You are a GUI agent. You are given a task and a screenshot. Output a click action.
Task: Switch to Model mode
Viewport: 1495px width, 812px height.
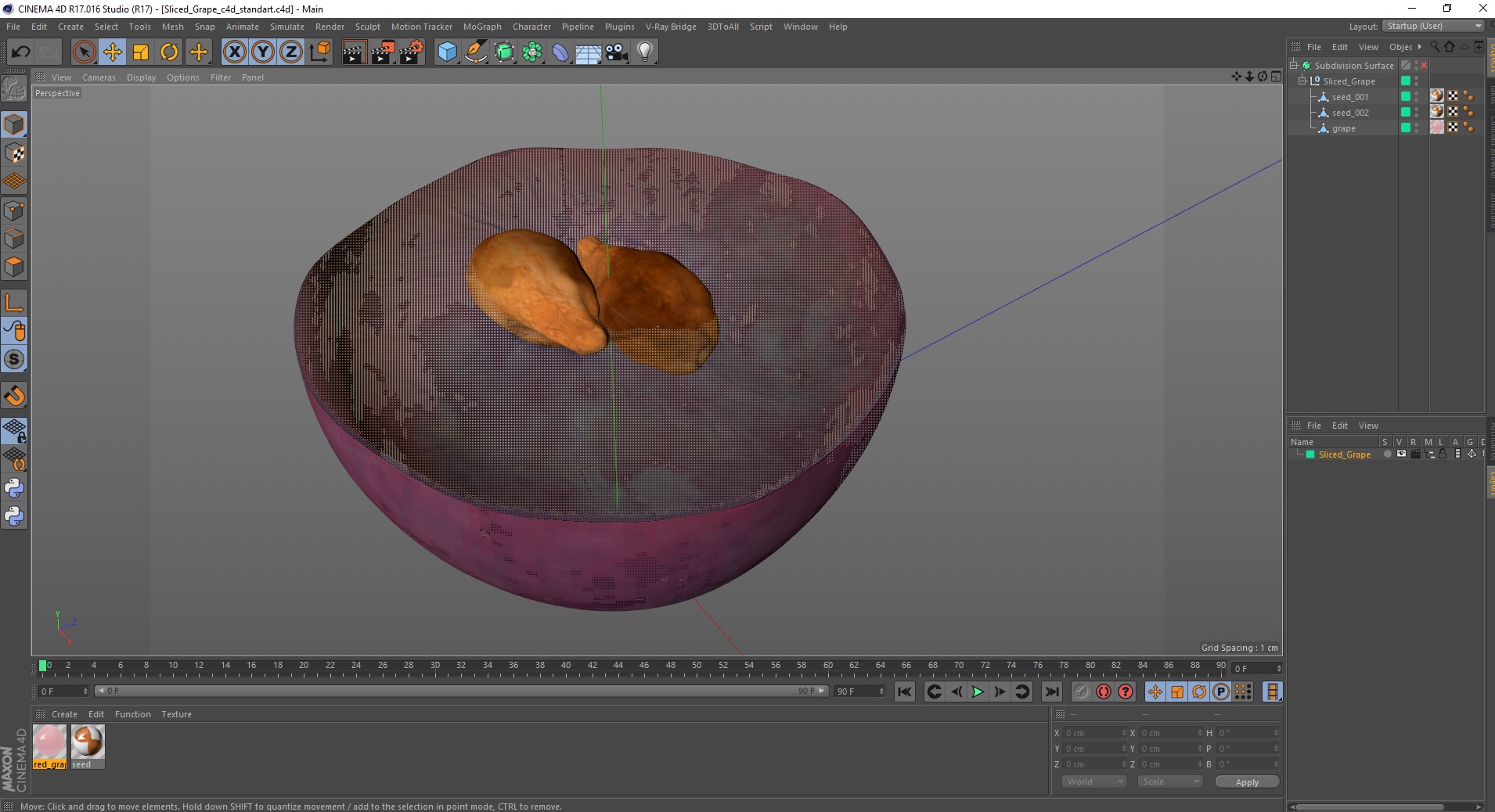pos(14,125)
